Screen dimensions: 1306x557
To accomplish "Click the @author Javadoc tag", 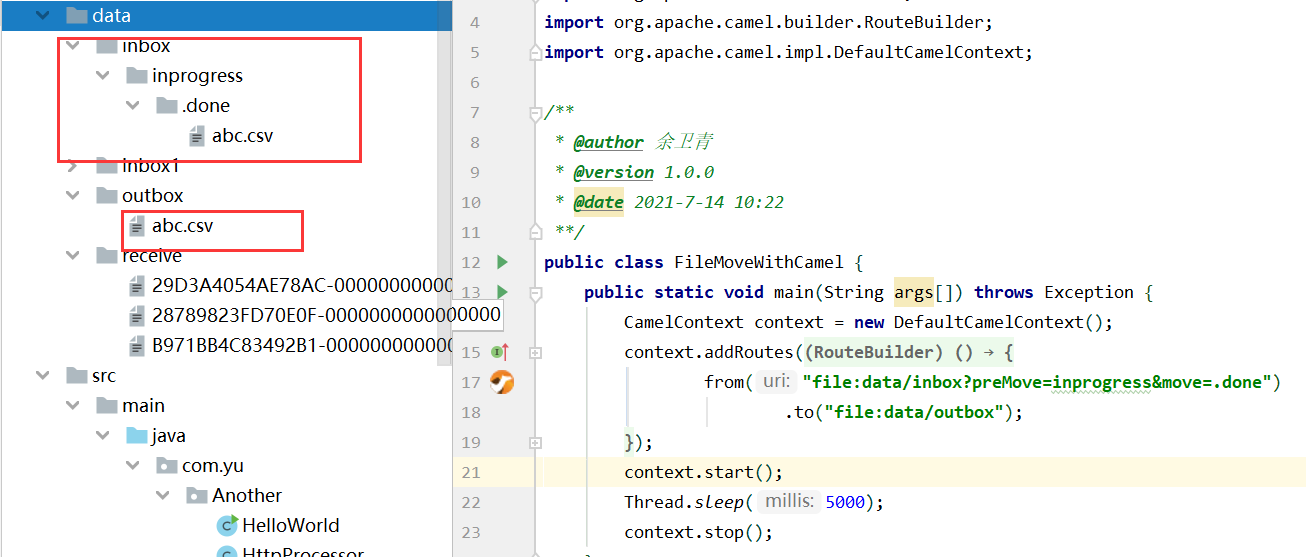I will click(608, 142).
